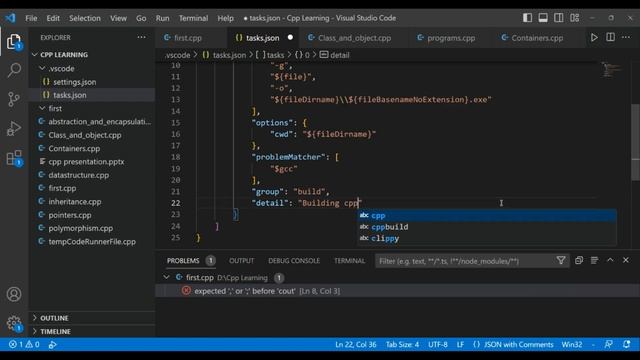640x360 pixels.
Task: Select 'cpp' autocomplete suggestion
Action: (x=487, y=215)
